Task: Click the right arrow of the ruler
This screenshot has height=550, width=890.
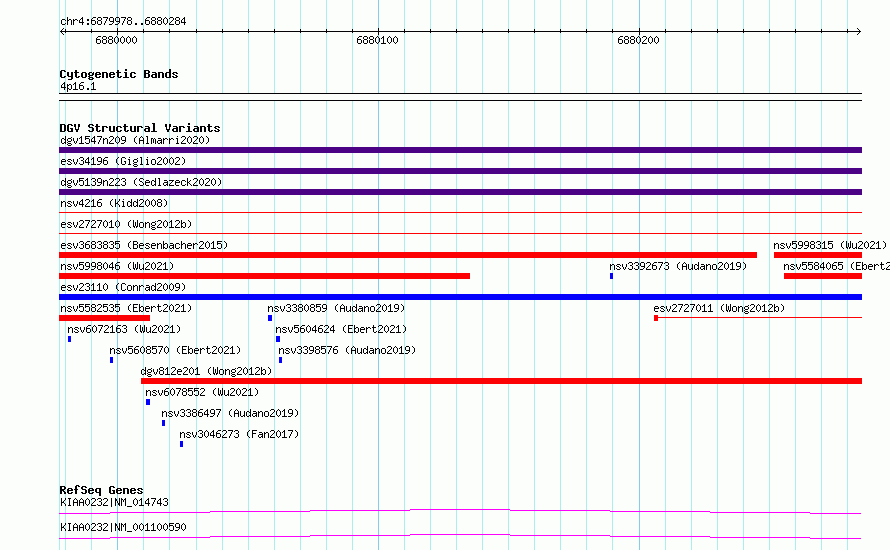Action: 859,31
